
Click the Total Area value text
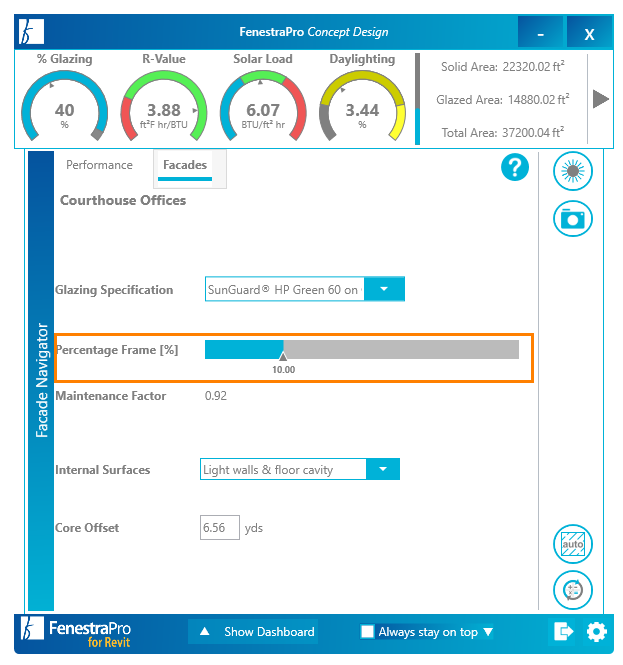point(533,132)
